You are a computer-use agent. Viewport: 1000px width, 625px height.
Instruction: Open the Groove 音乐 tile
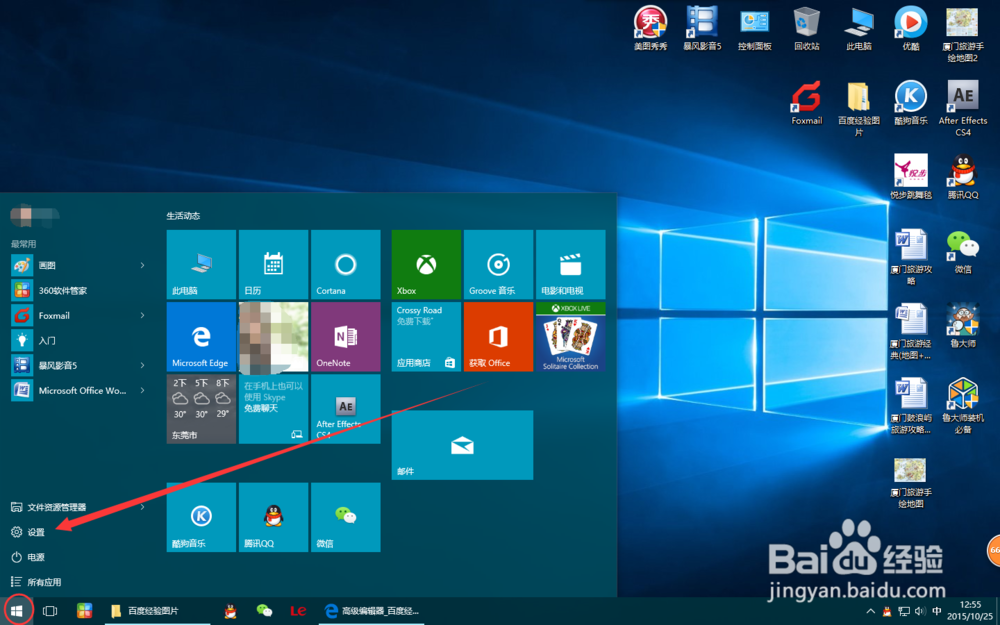tap(498, 265)
